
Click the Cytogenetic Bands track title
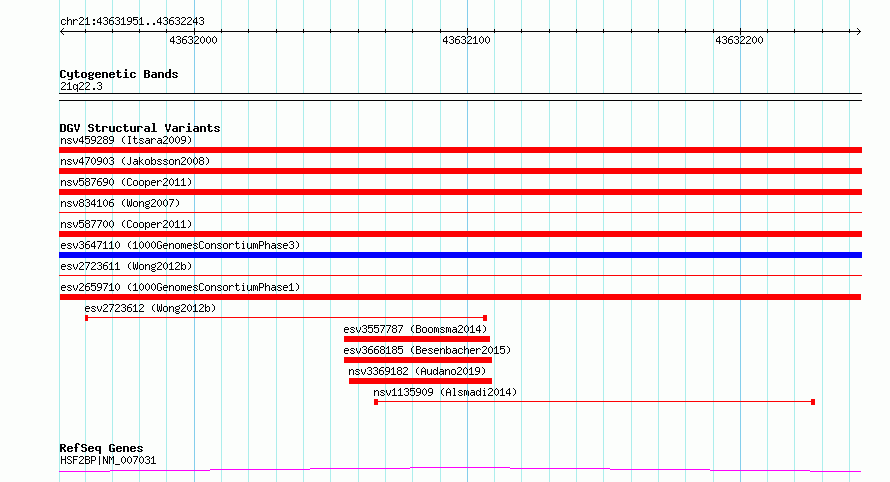119,74
